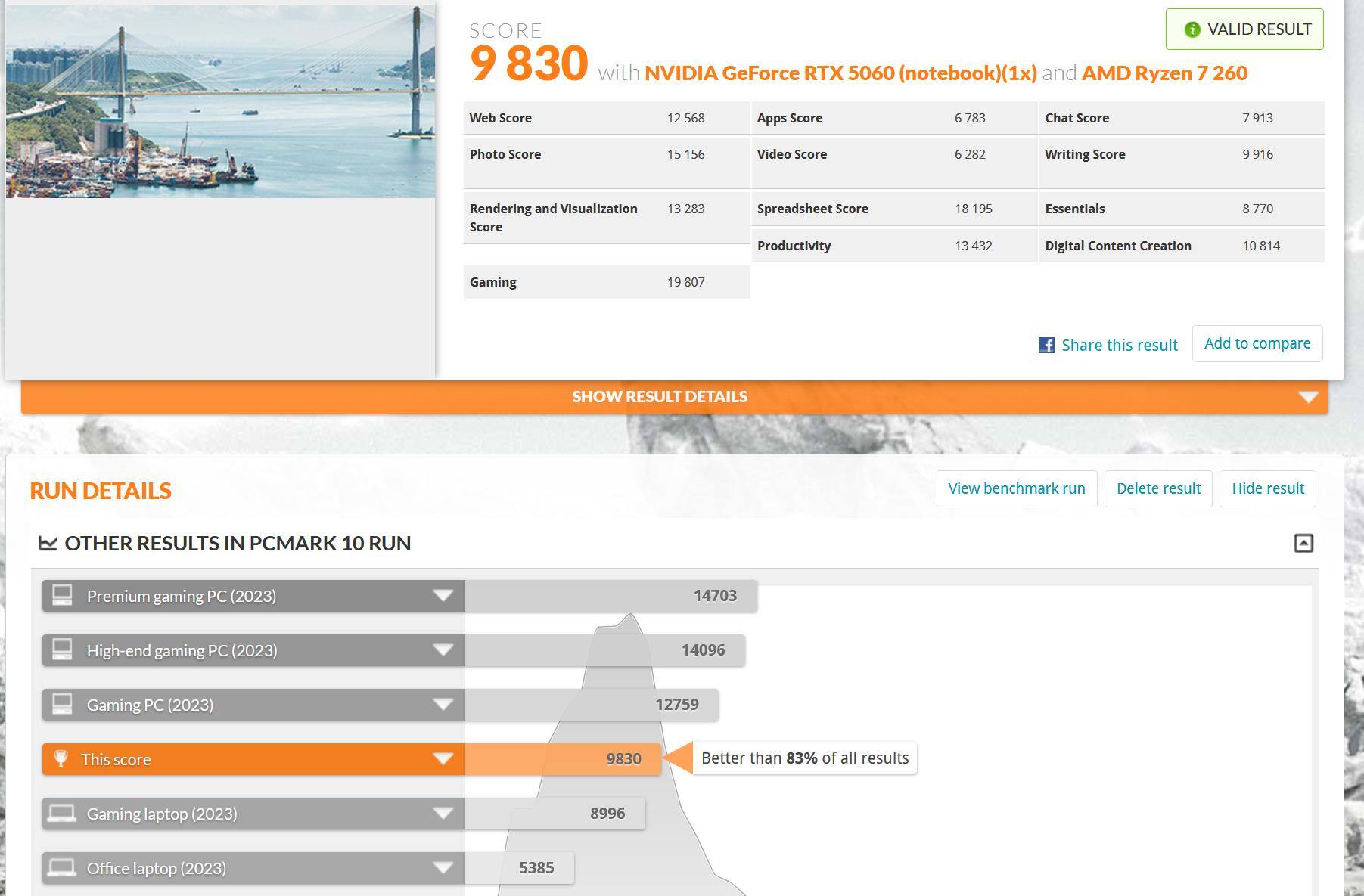Viewport: 1364px width, 896px height.
Task: Click the laptop icon for Gaming laptop (2023)
Action: tap(62, 813)
